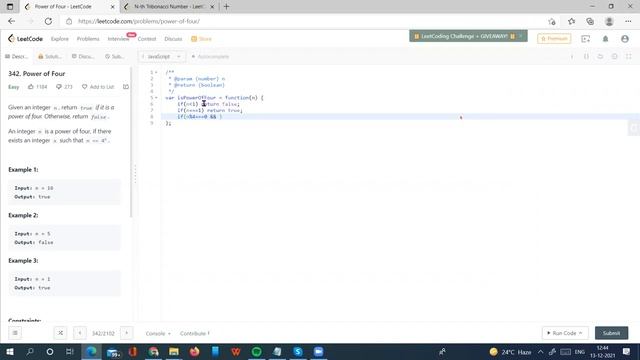Toggle the Autocomplete option
This screenshot has height=360, width=640.
tap(210, 56)
